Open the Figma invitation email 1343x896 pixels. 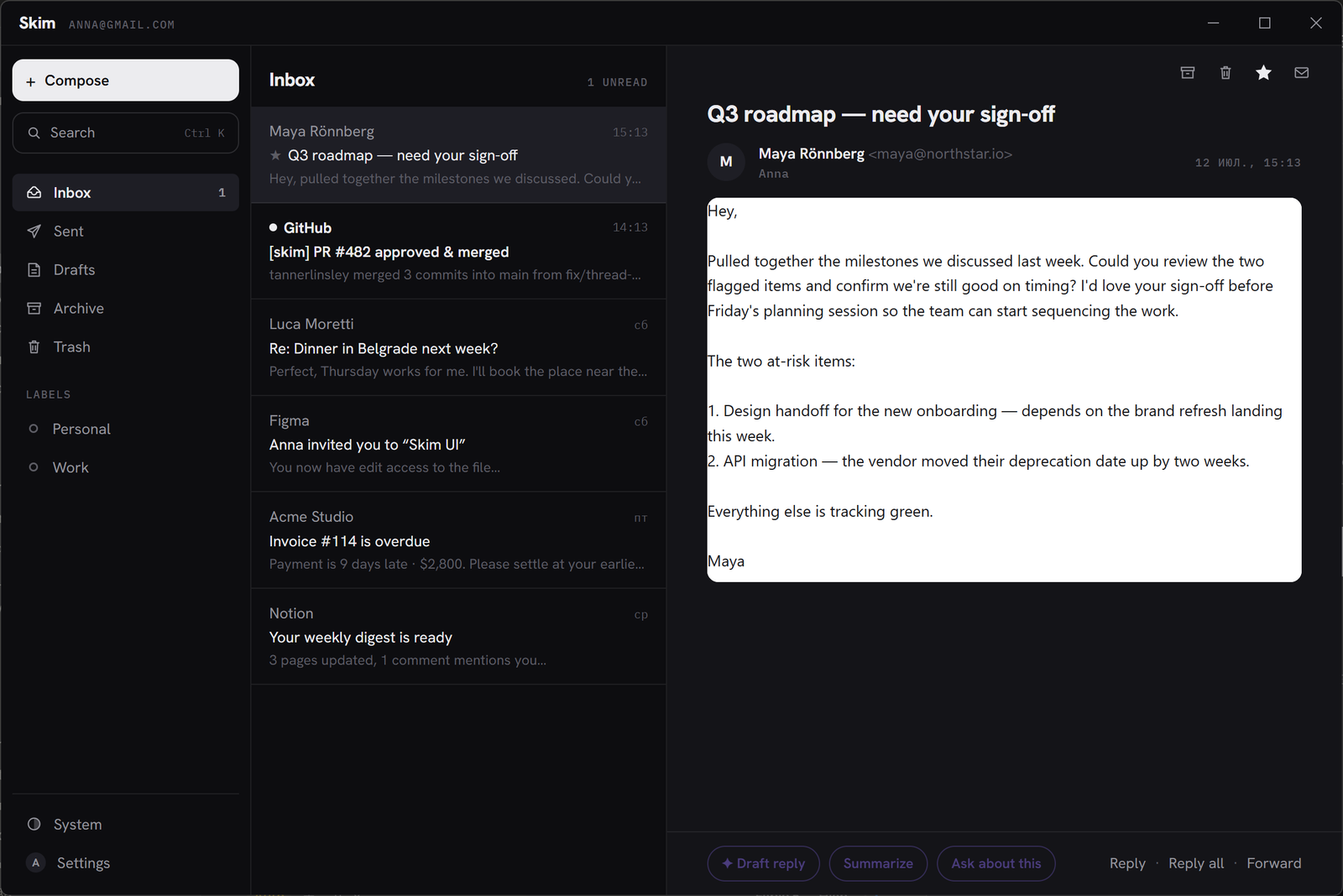click(458, 445)
